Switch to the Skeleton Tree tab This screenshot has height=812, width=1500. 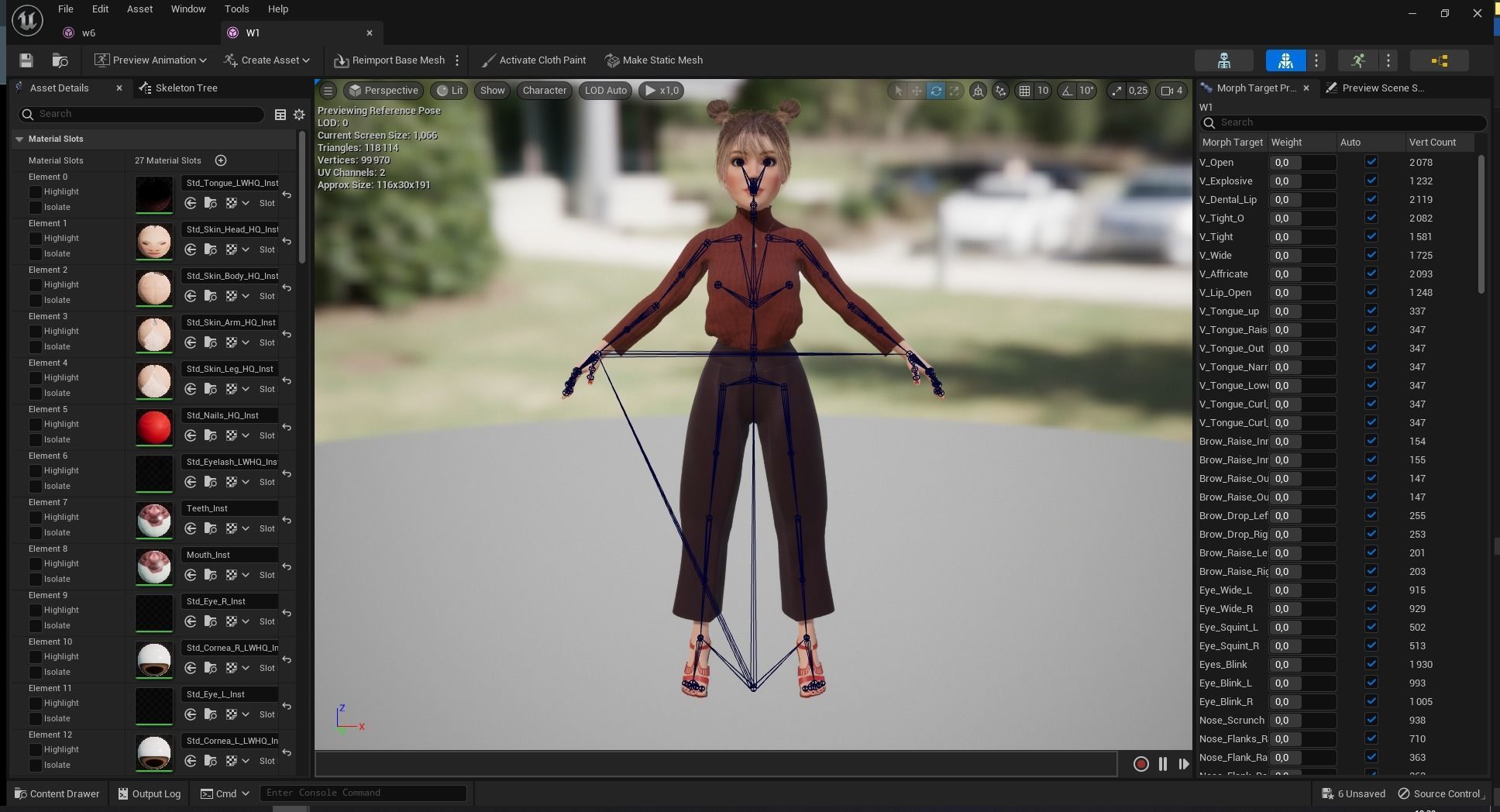click(178, 88)
